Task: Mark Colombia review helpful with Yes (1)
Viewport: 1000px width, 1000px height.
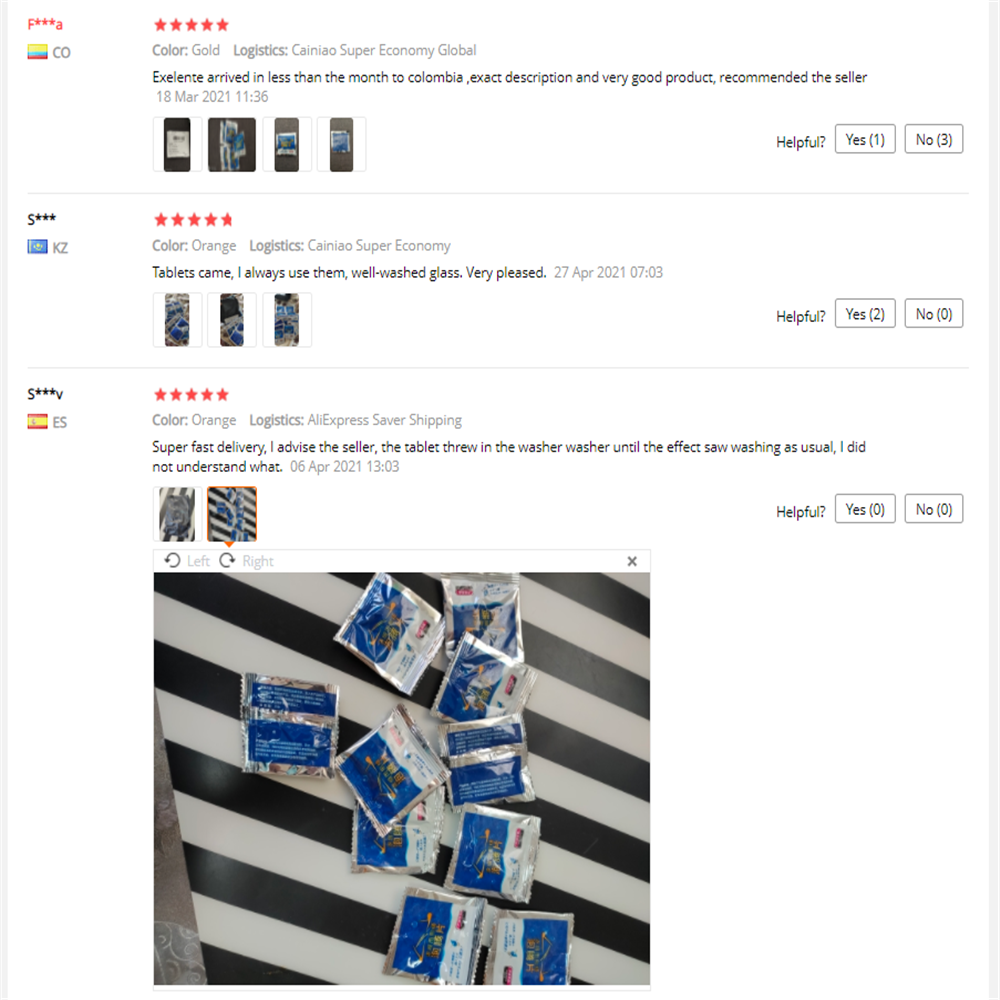Action: tap(865, 140)
